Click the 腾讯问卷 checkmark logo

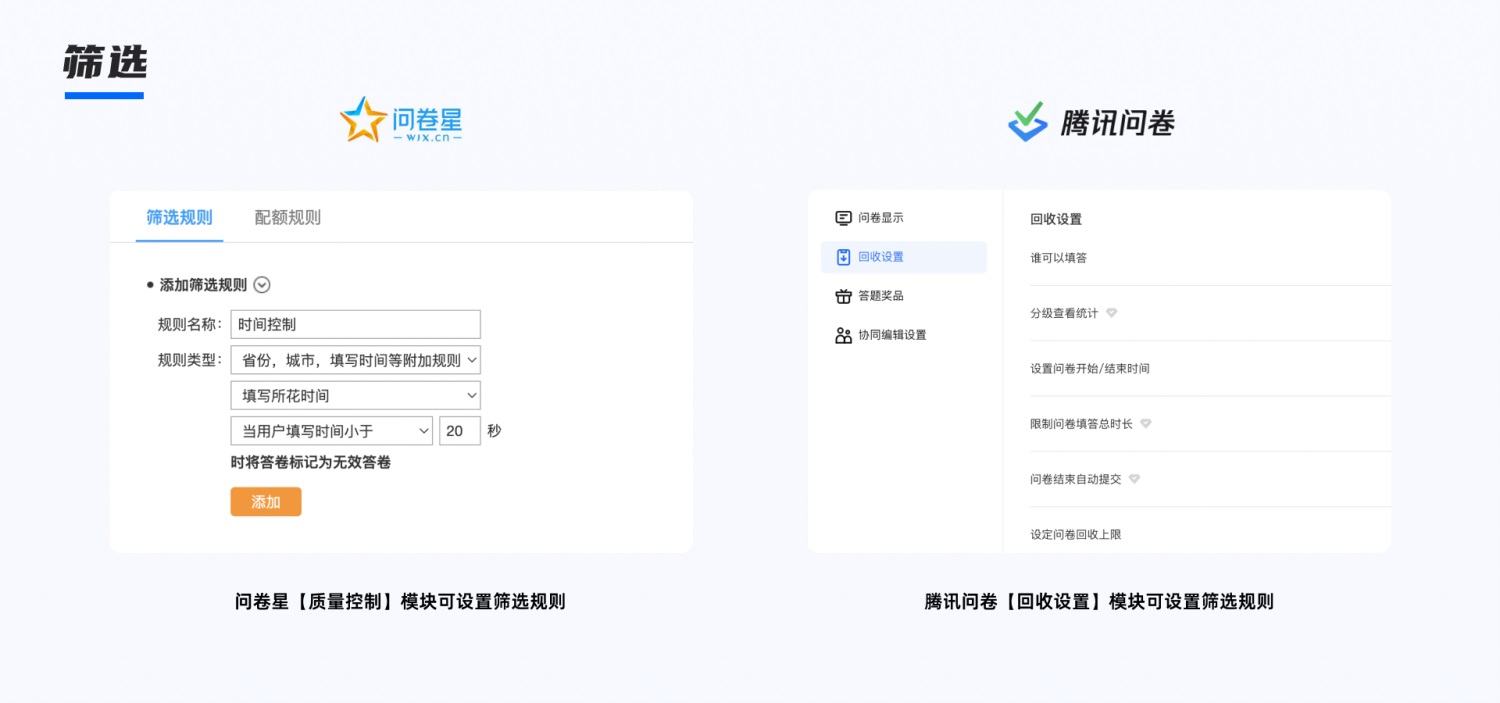pos(1028,122)
